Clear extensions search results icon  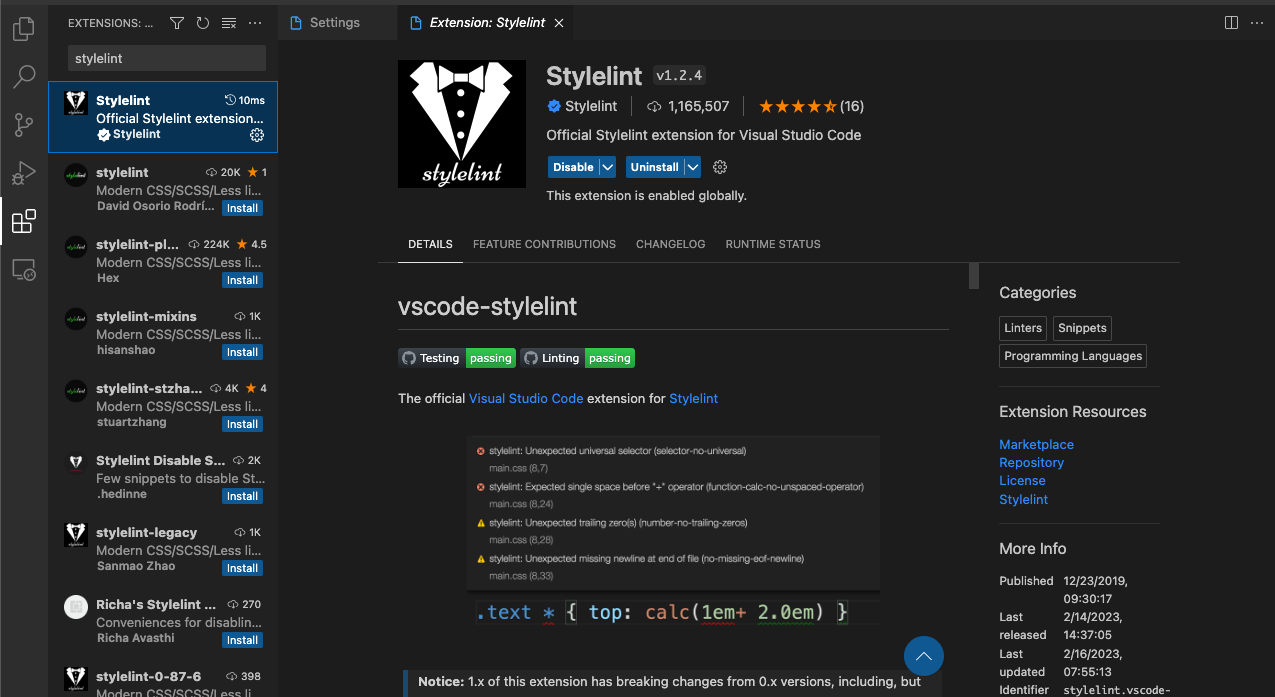[x=229, y=22]
